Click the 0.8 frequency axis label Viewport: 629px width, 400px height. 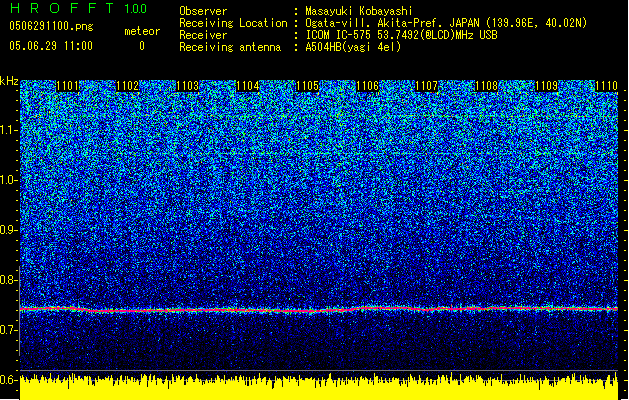pos(9,280)
